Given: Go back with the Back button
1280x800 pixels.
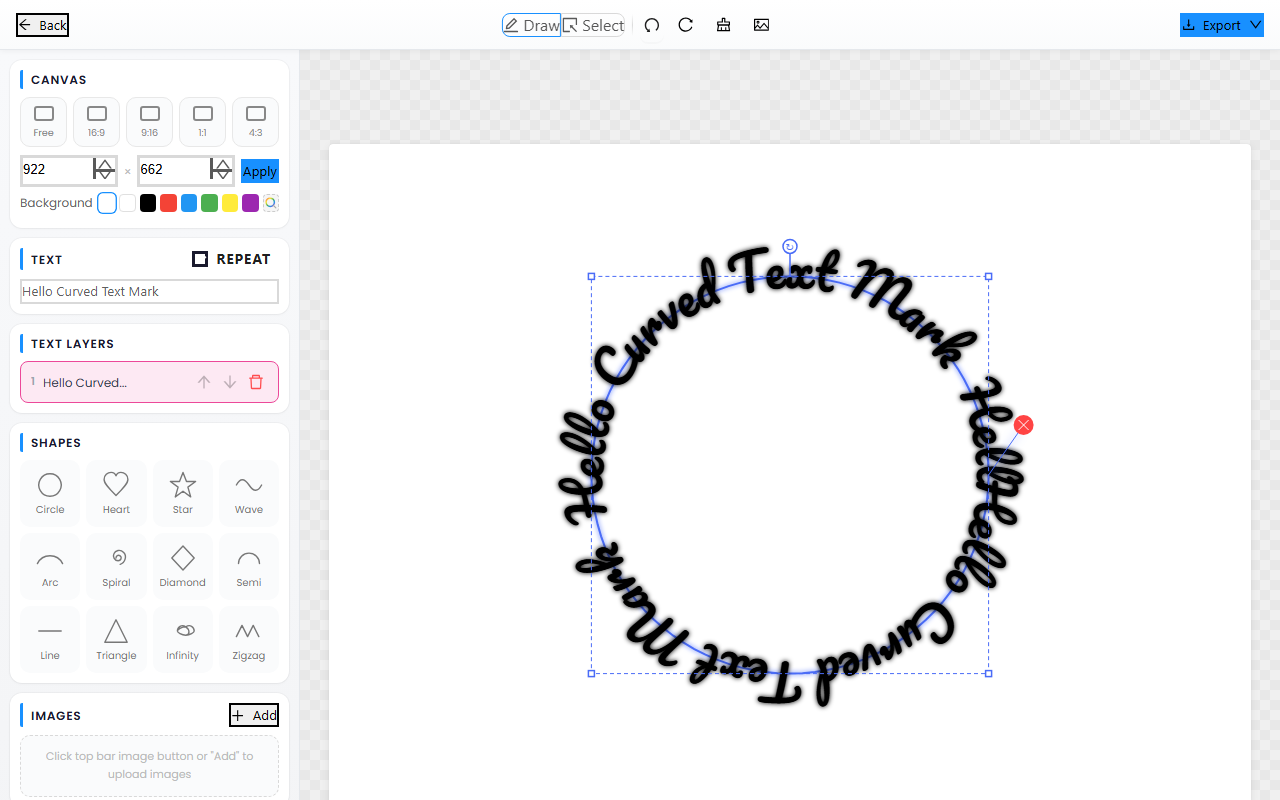Looking at the screenshot, I should tap(43, 25).
